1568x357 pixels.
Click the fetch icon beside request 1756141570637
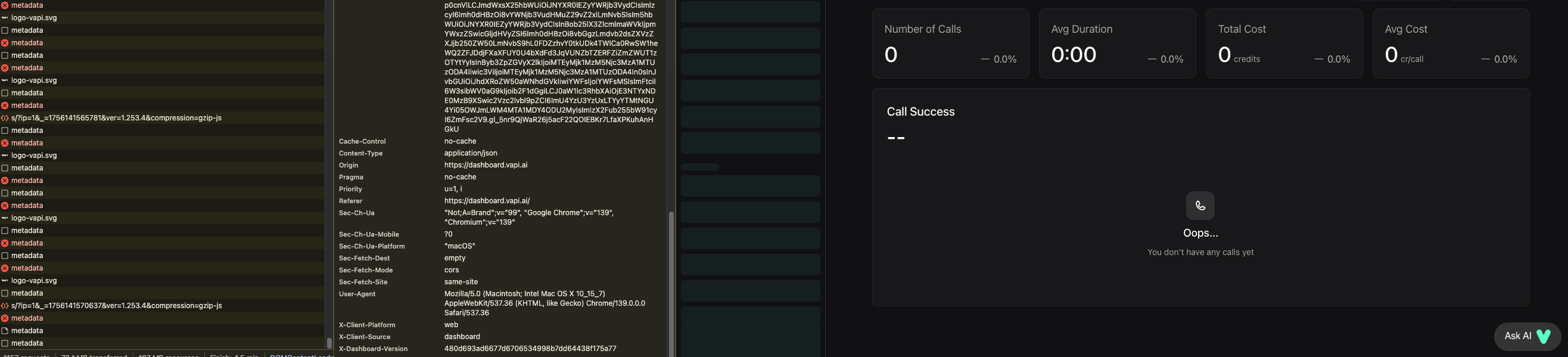coord(5,306)
